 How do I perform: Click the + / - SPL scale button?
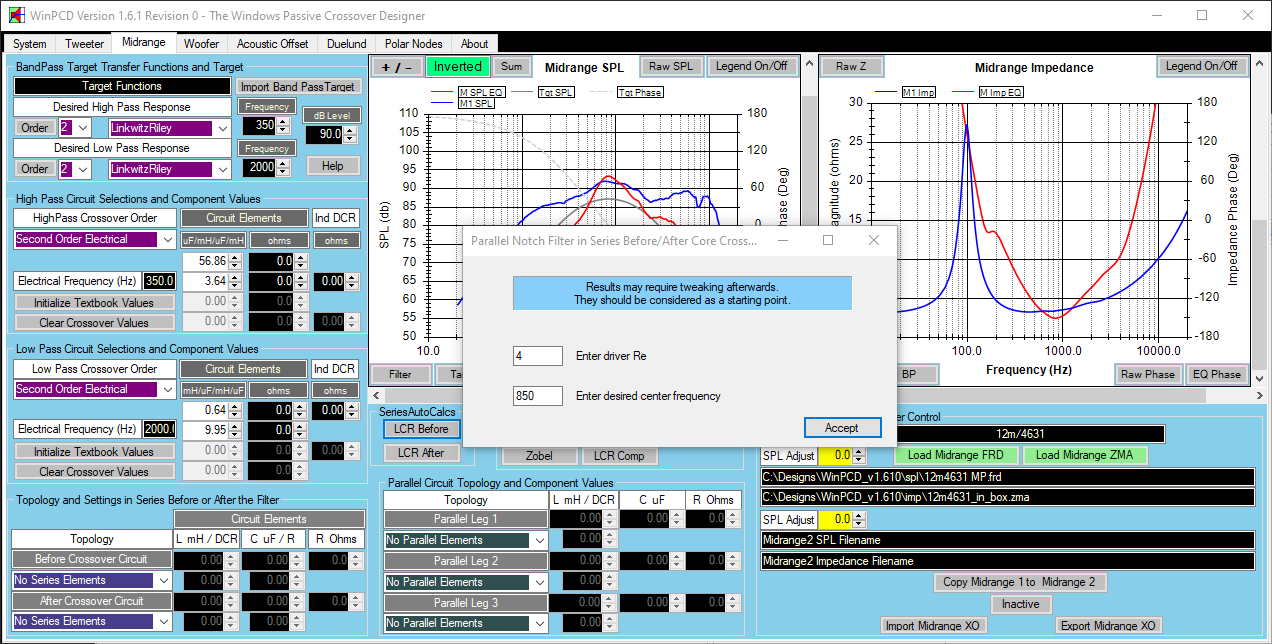pyautogui.click(x=397, y=67)
